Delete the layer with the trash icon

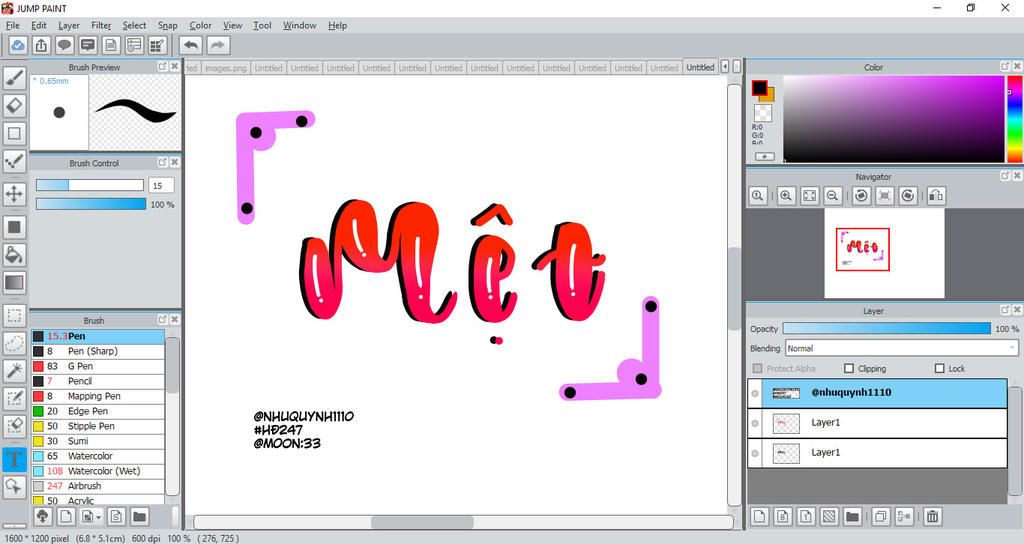933,517
